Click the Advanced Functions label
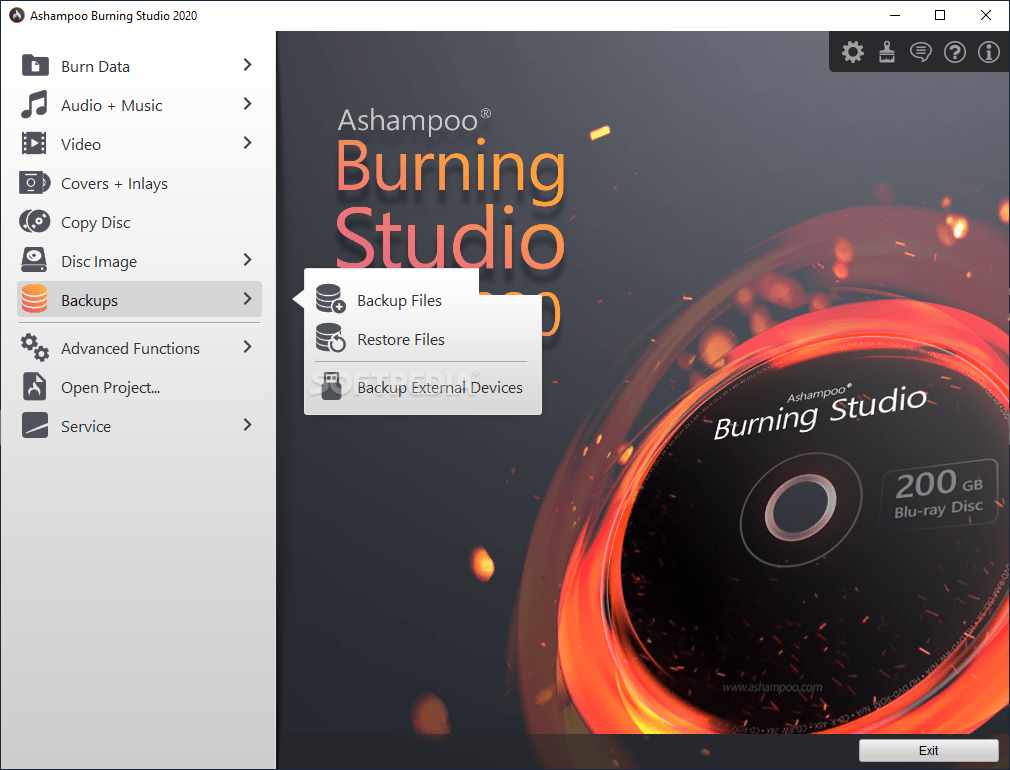Image resolution: width=1010 pixels, height=770 pixels. point(130,348)
